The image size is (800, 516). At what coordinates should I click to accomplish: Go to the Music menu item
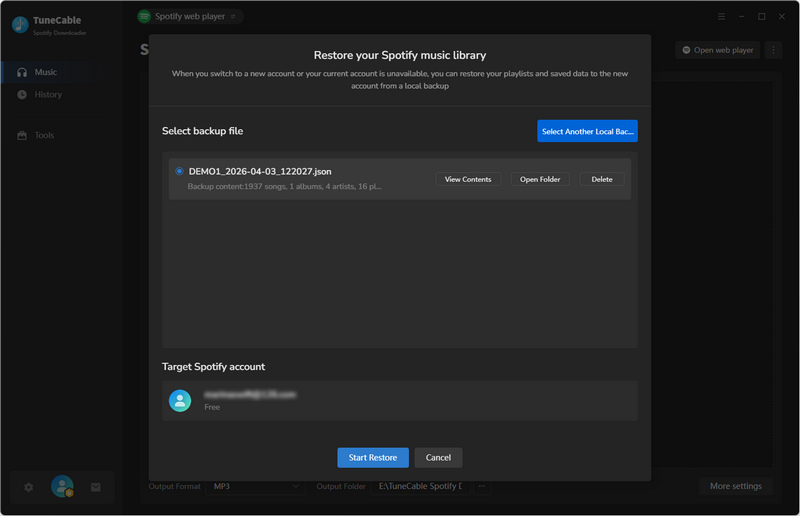[53, 72]
